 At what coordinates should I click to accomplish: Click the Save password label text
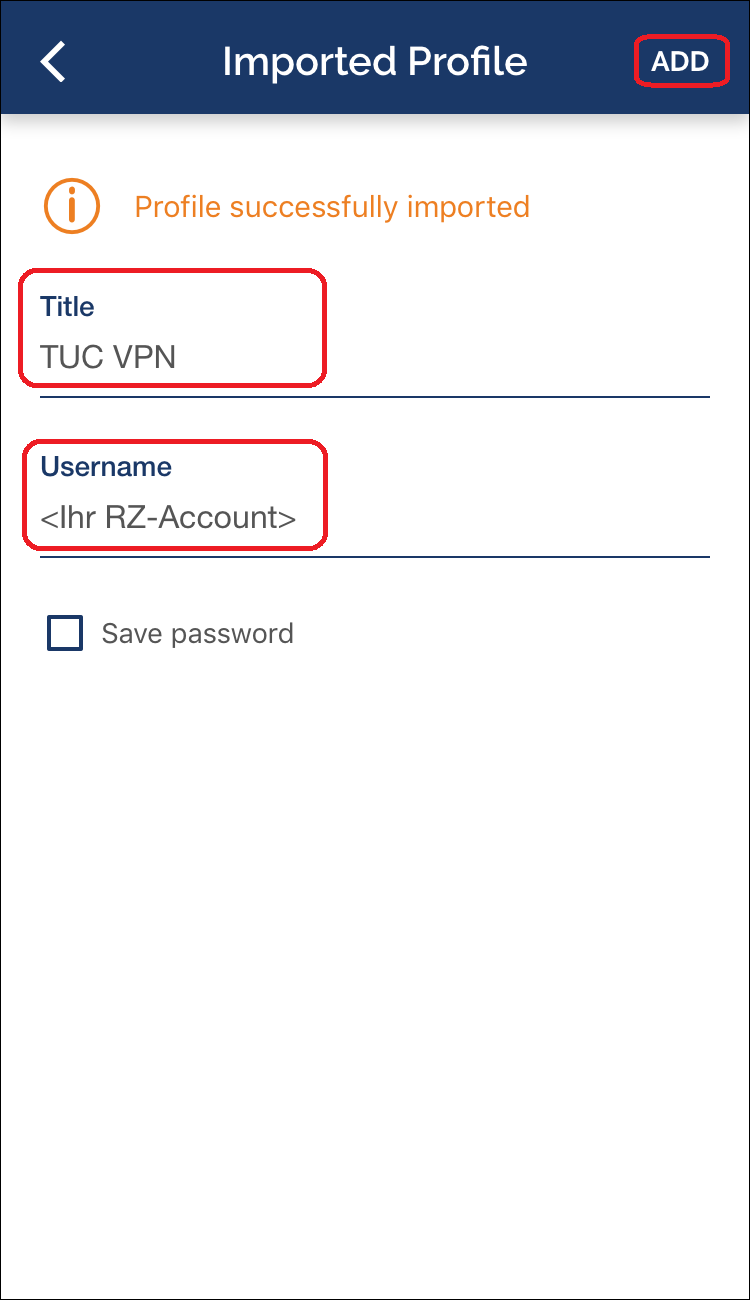pyautogui.click(x=198, y=633)
